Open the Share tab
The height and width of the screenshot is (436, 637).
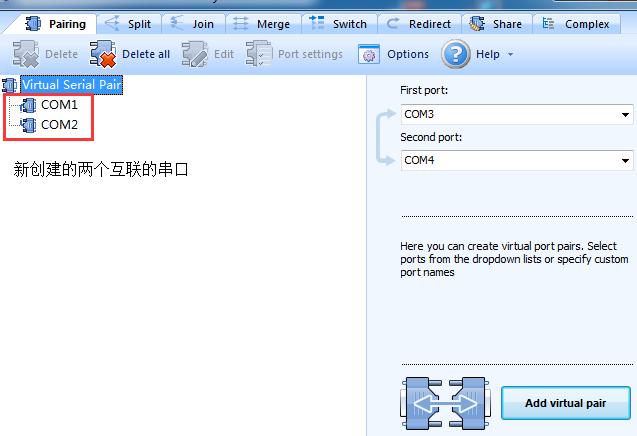point(496,24)
